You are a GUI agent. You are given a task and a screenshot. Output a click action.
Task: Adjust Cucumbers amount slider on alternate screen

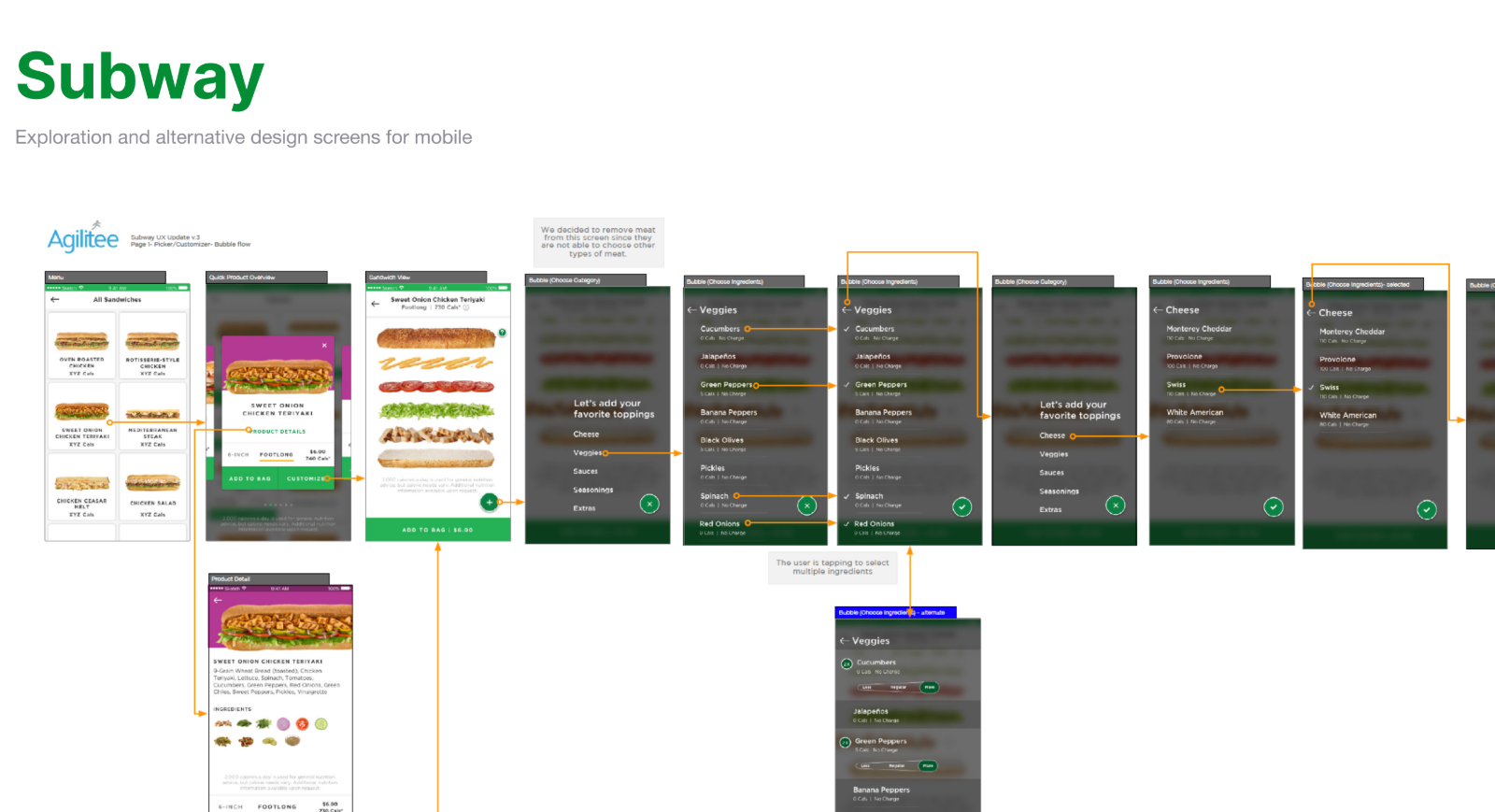tap(899, 687)
